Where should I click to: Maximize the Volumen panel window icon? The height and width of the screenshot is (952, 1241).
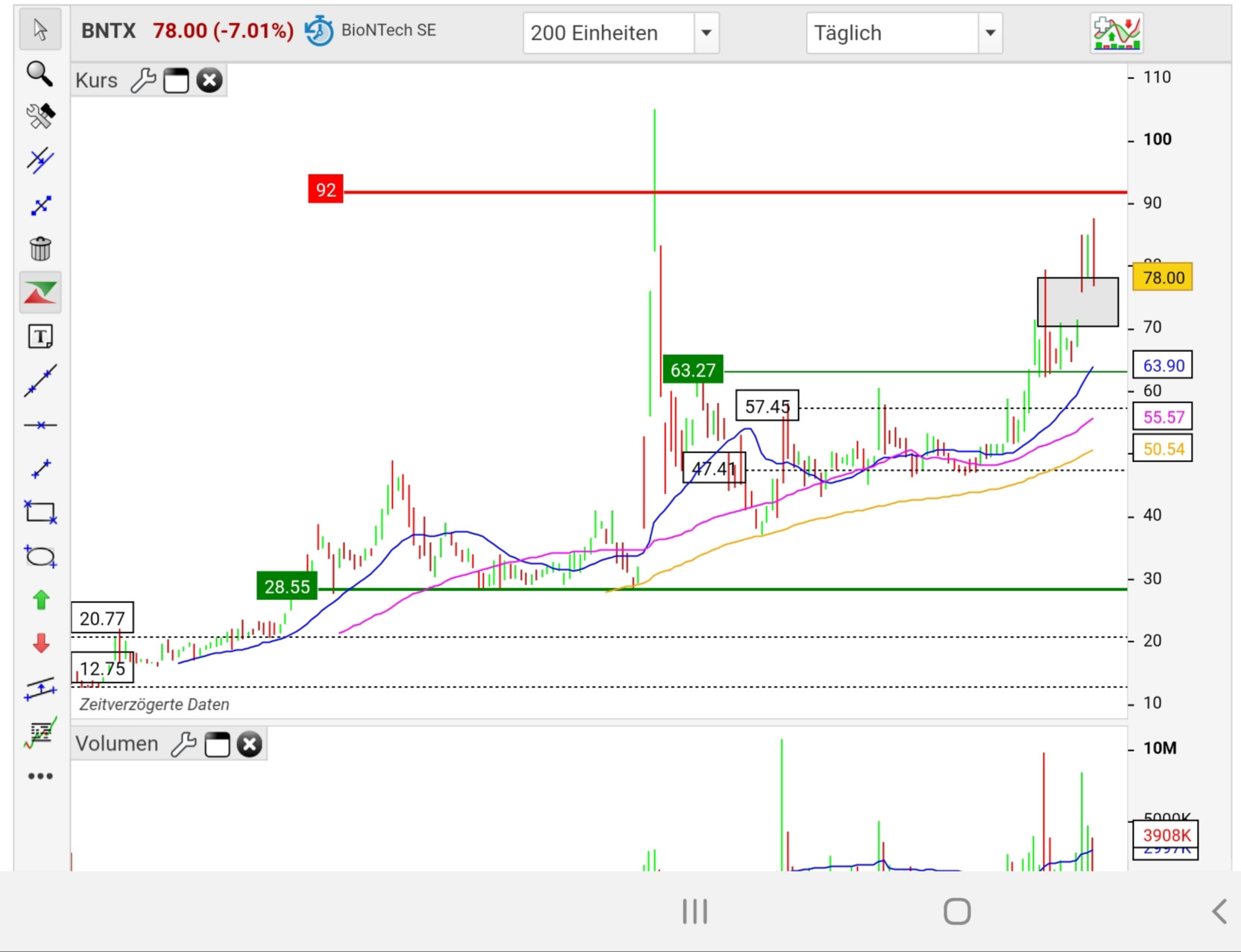coord(217,744)
